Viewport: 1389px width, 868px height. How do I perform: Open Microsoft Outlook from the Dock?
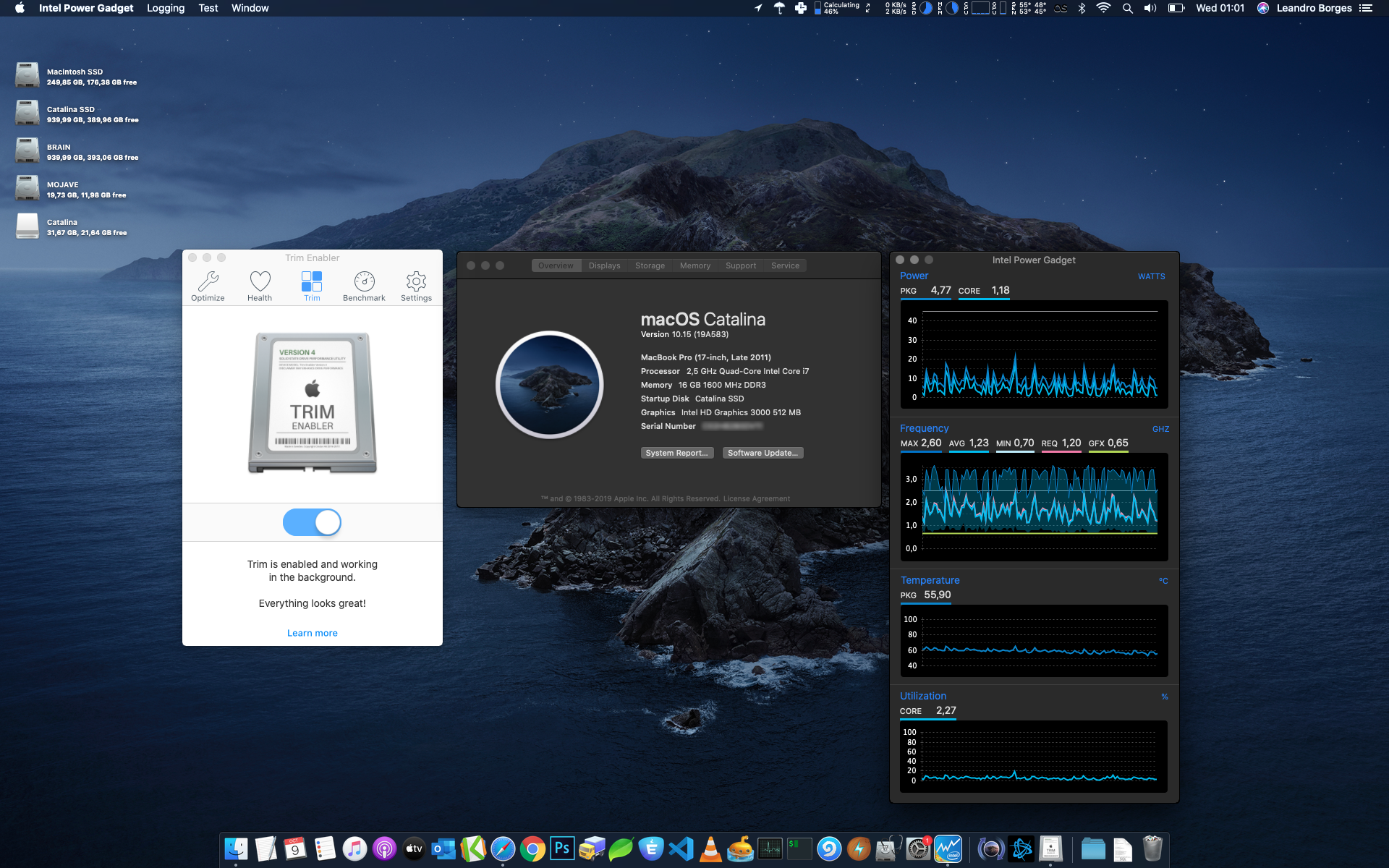pyautogui.click(x=443, y=848)
